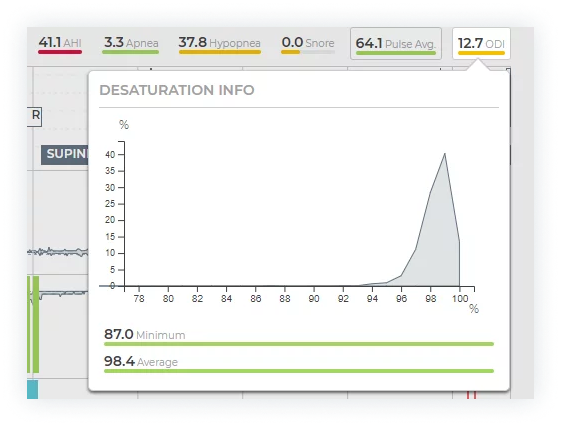
Task: Click the yellow bar under Hypopnea
Action: tap(220, 52)
